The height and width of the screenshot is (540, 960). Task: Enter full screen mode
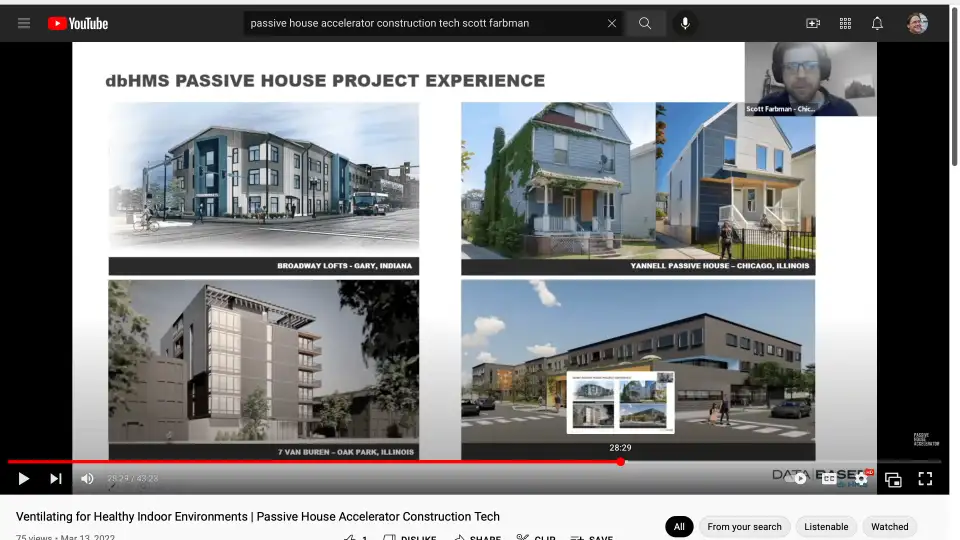point(925,479)
